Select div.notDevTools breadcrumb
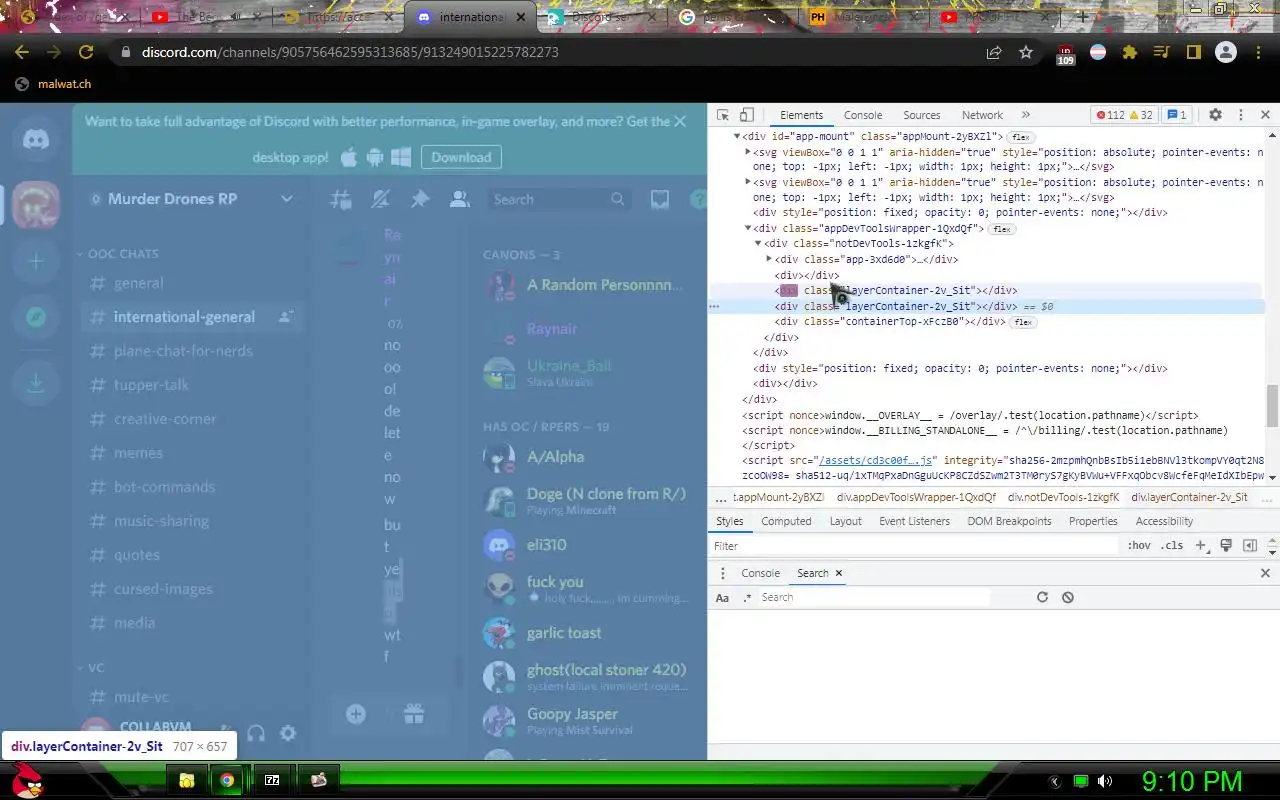This screenshot has width=1280, height=800. coord(1063,497)
